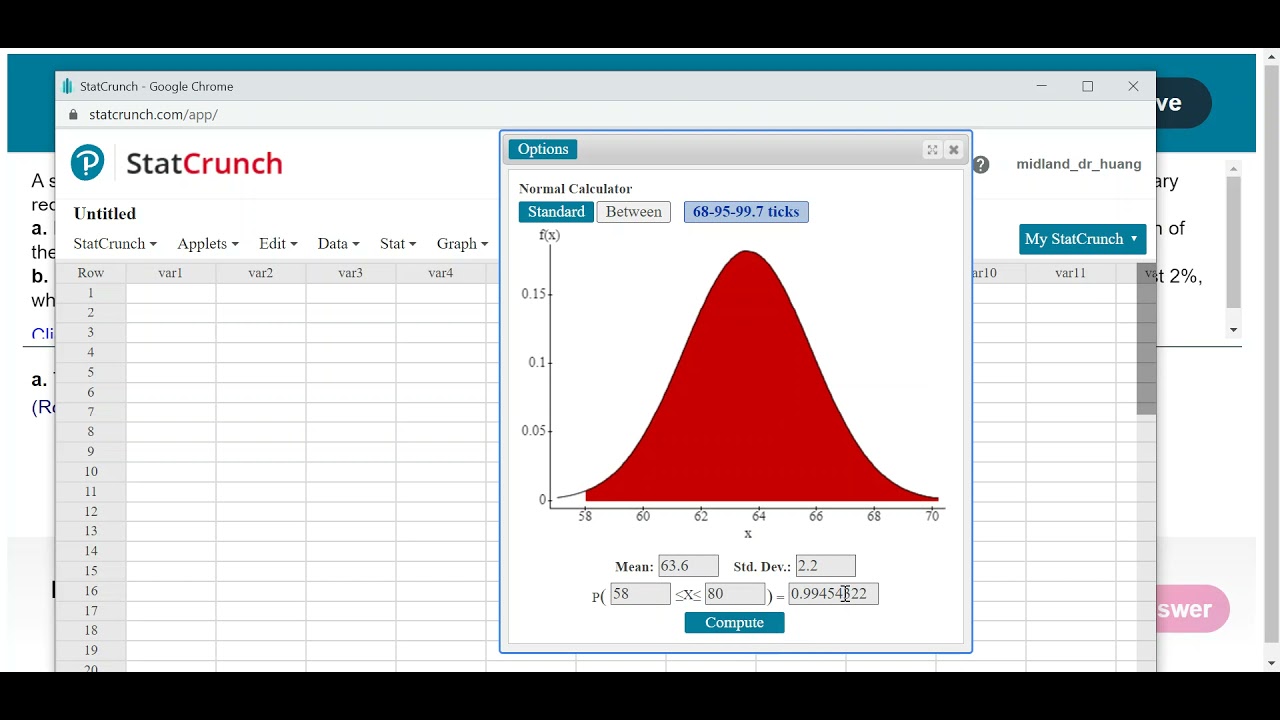Select the var4 column header
This screenshot has height=720, width=1280.
pyautogui.click(x=441, y=273)
